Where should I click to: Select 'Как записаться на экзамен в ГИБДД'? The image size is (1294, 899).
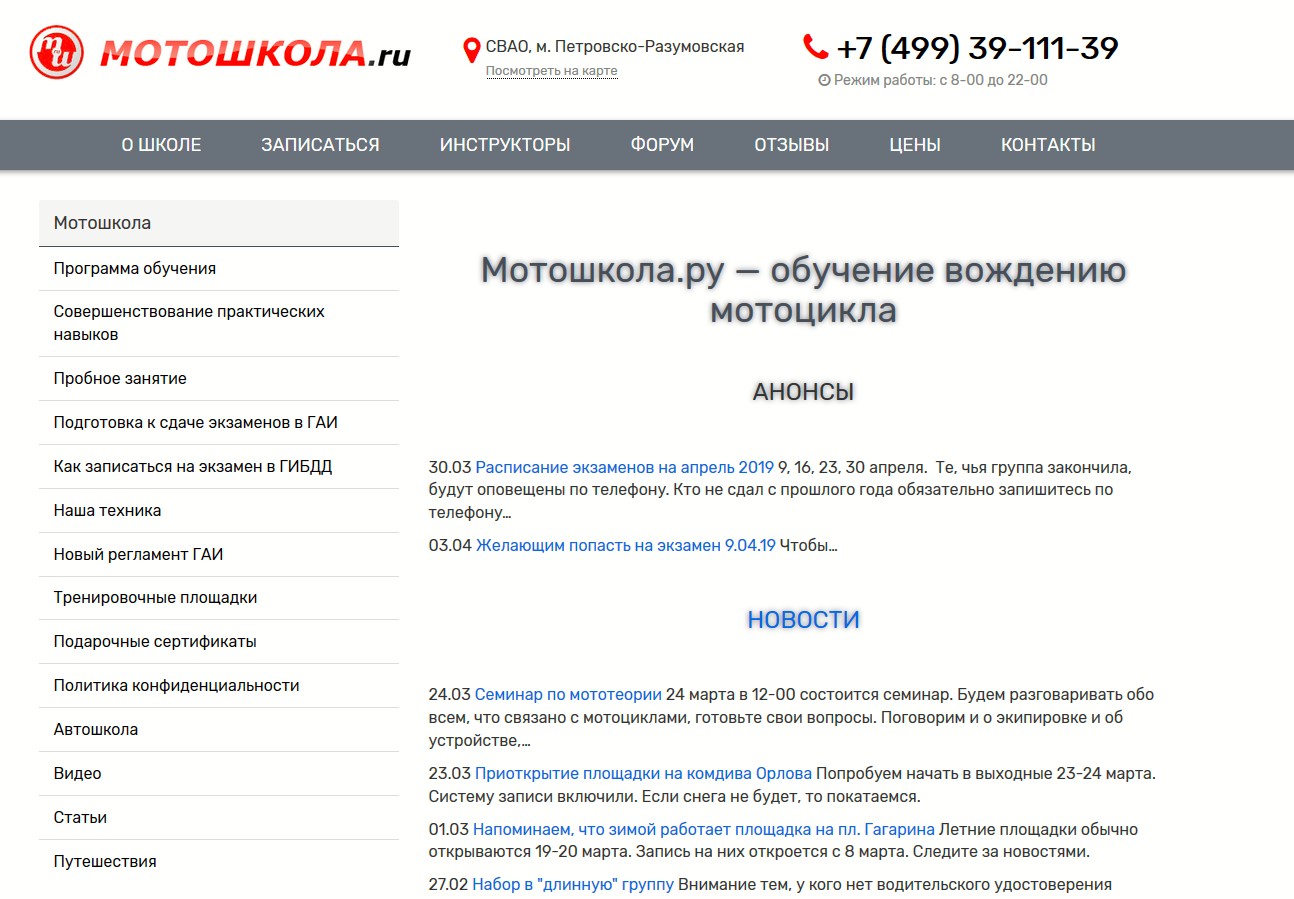click(x=219, y=467)
